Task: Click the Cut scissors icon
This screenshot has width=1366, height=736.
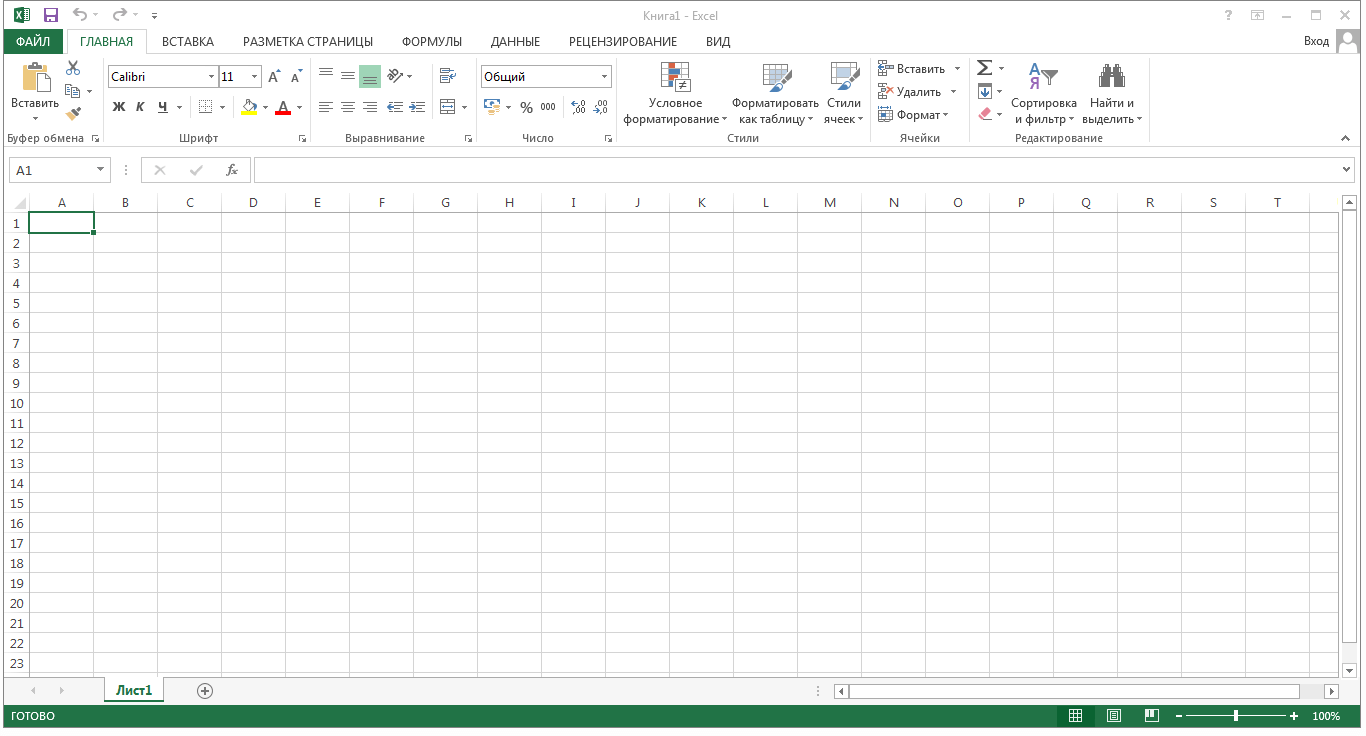Action: (73, 68)
